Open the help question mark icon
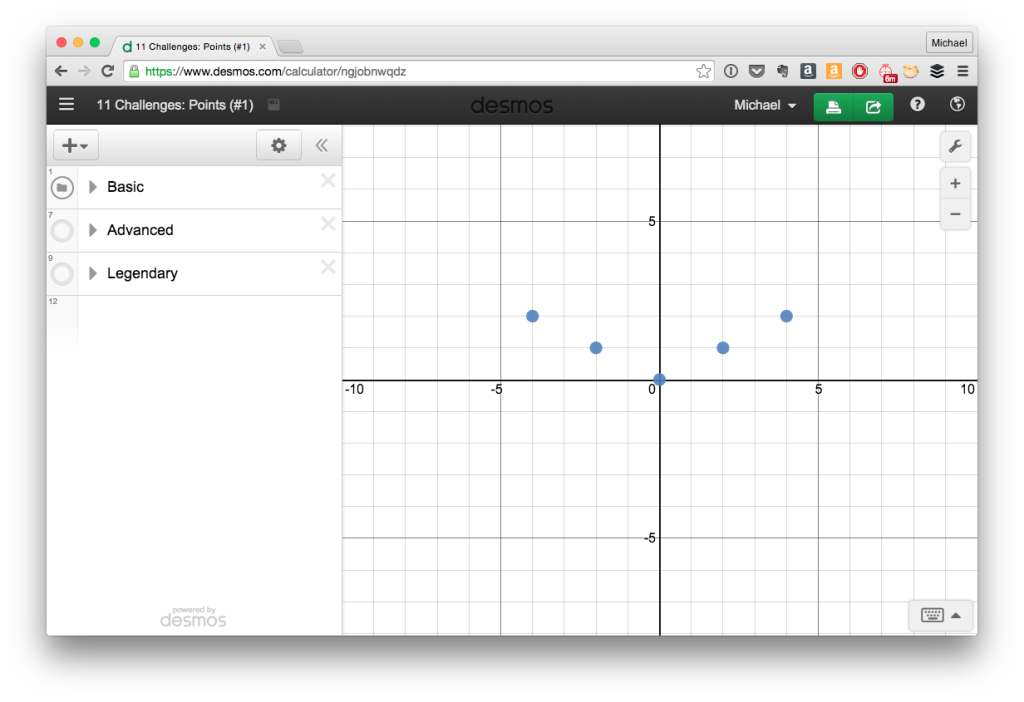Image resolution: width=1024 pixels, height=702 pixels. tap(917, 105)
